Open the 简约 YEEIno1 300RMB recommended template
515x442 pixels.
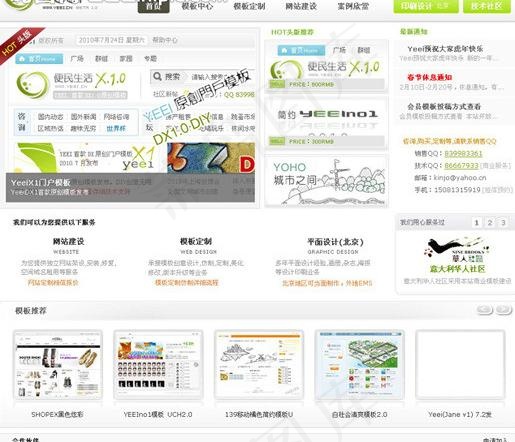click(326, 124)
